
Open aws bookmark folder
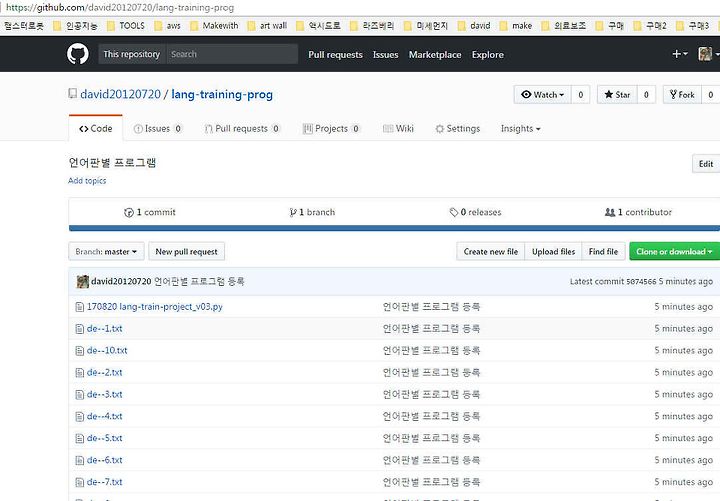(168, 26)
